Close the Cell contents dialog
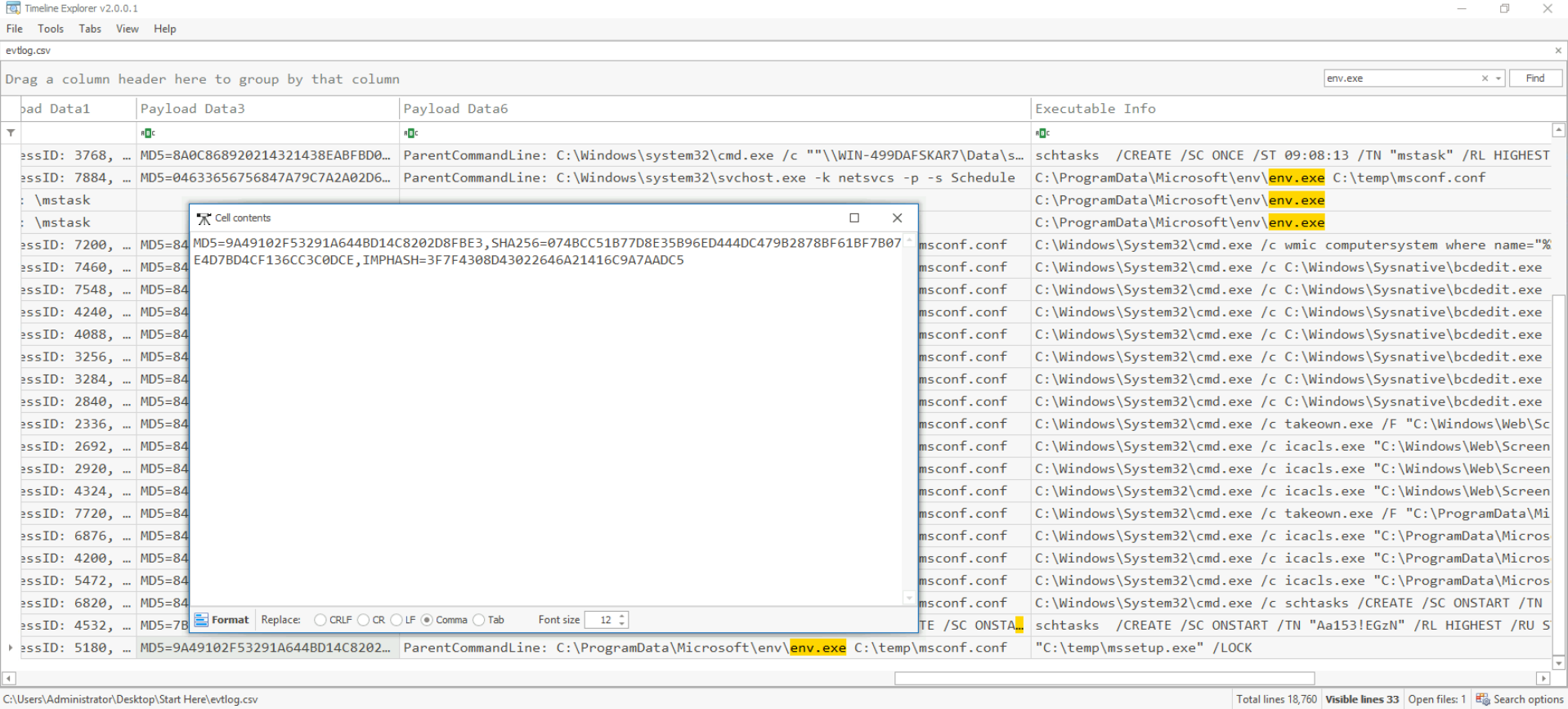Viewport: 1568px width, 709px height. coord(898,218)
